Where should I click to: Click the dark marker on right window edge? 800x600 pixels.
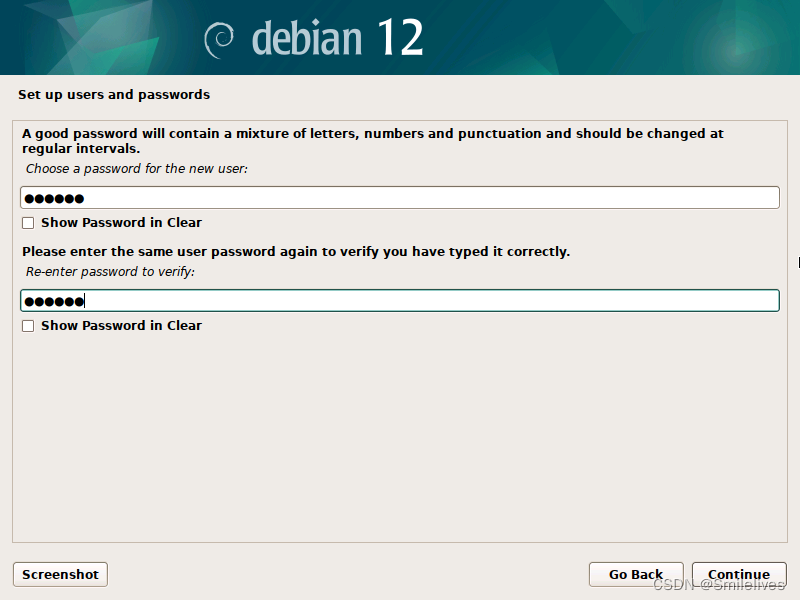pos(796,263)
